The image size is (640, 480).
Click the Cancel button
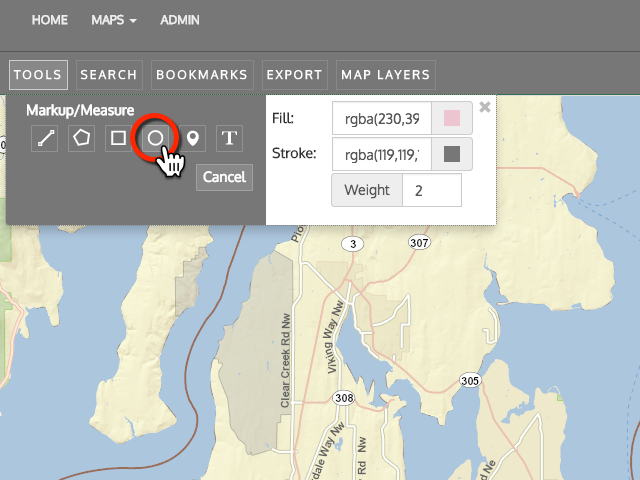coord(224,177)
